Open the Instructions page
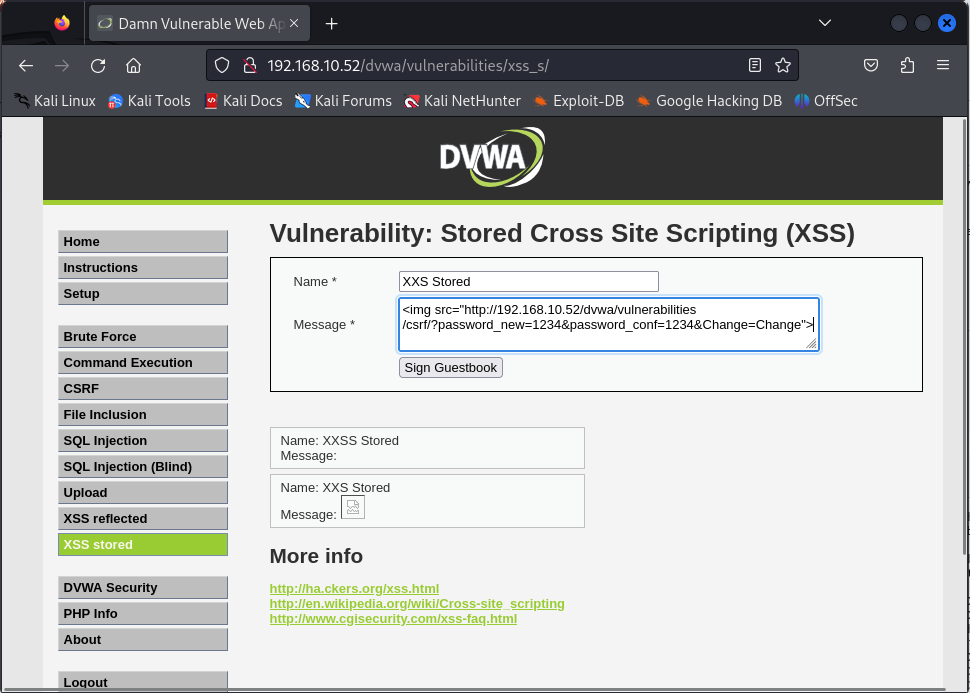The width and height of the screenshot is (970, 693). coord(143,268)
